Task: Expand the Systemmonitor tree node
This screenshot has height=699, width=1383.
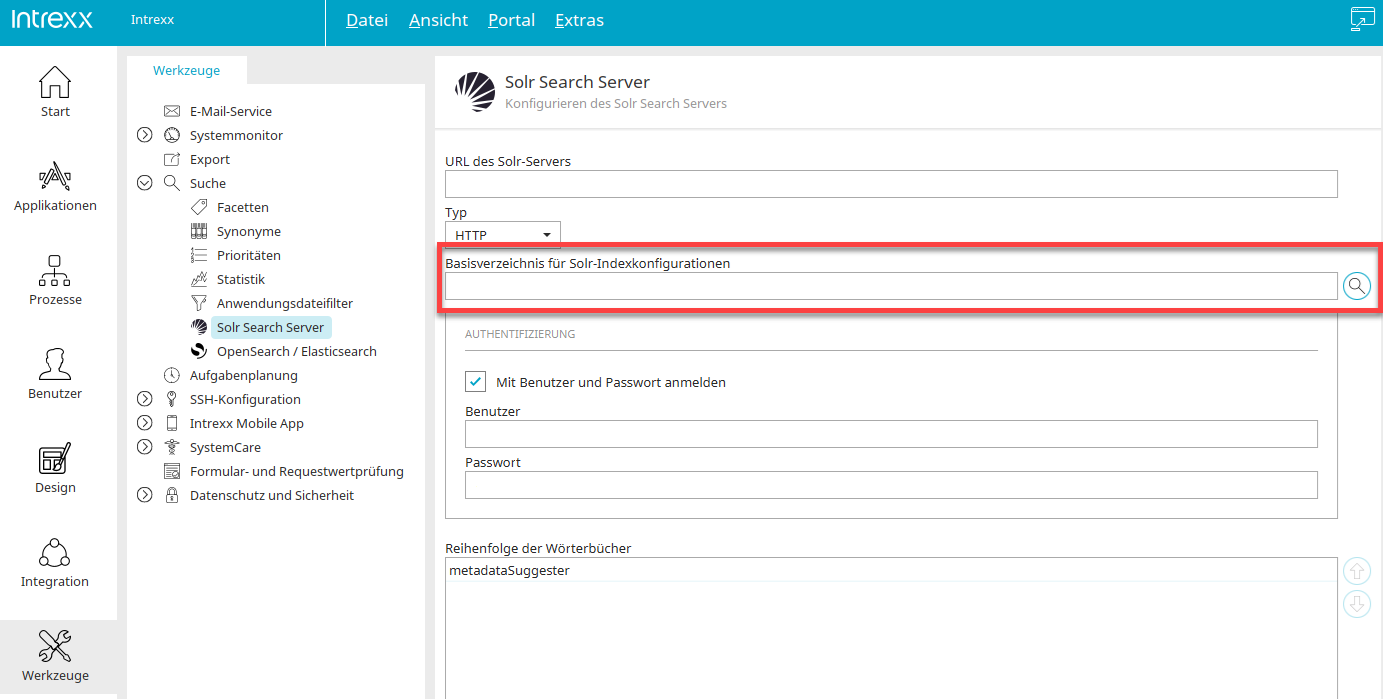Action: point(144,135)
